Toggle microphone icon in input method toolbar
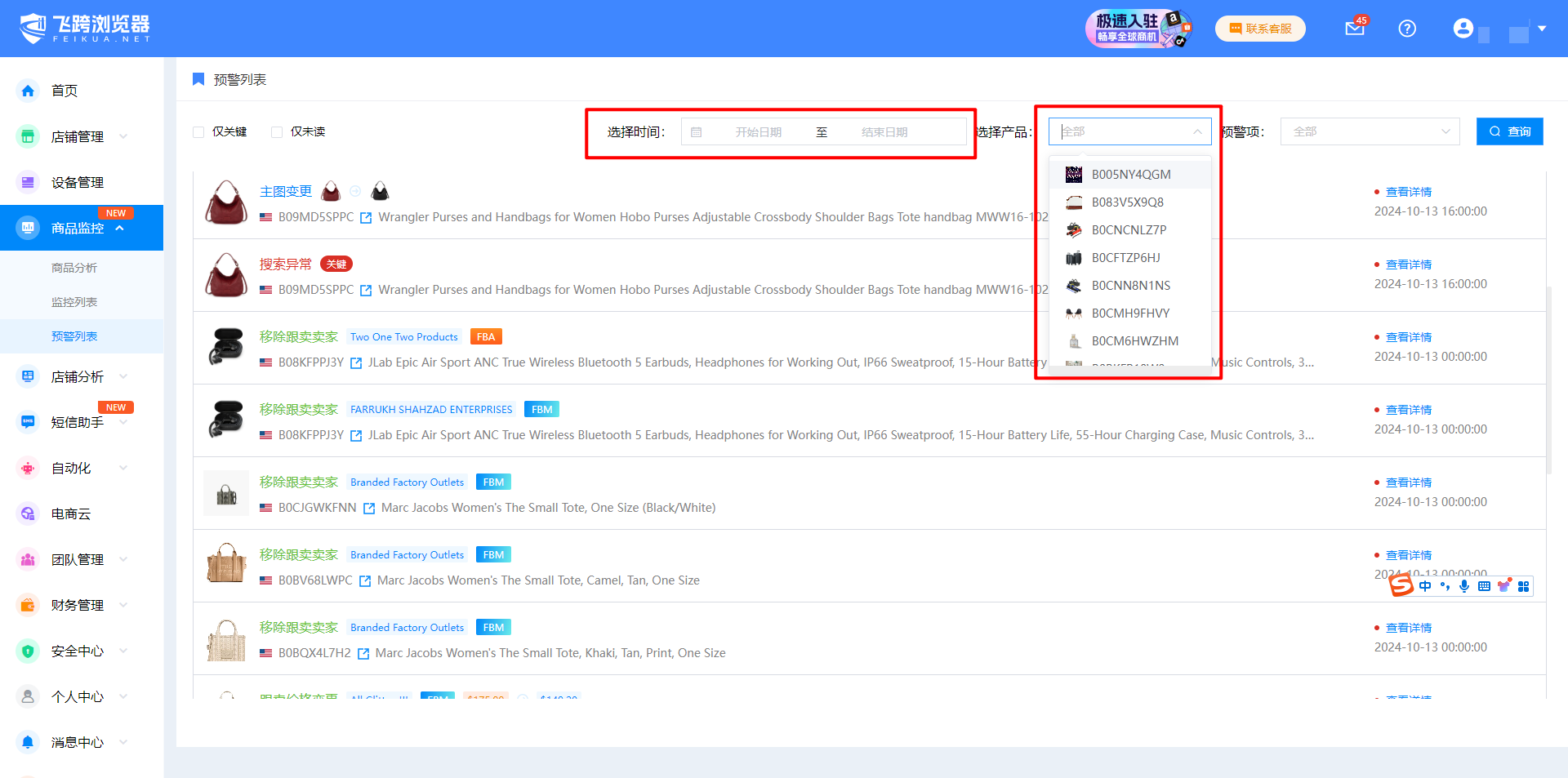 pyautogui.click(x=1464, y=586)
